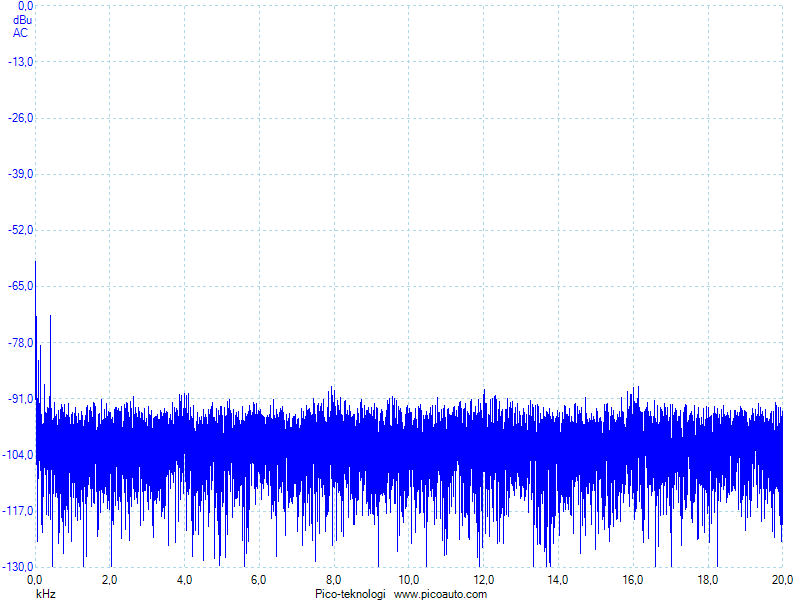This screenshot has height=600, width=800.
Task: Click the 10,0 frequency axis label
Action: click(409, 580)
